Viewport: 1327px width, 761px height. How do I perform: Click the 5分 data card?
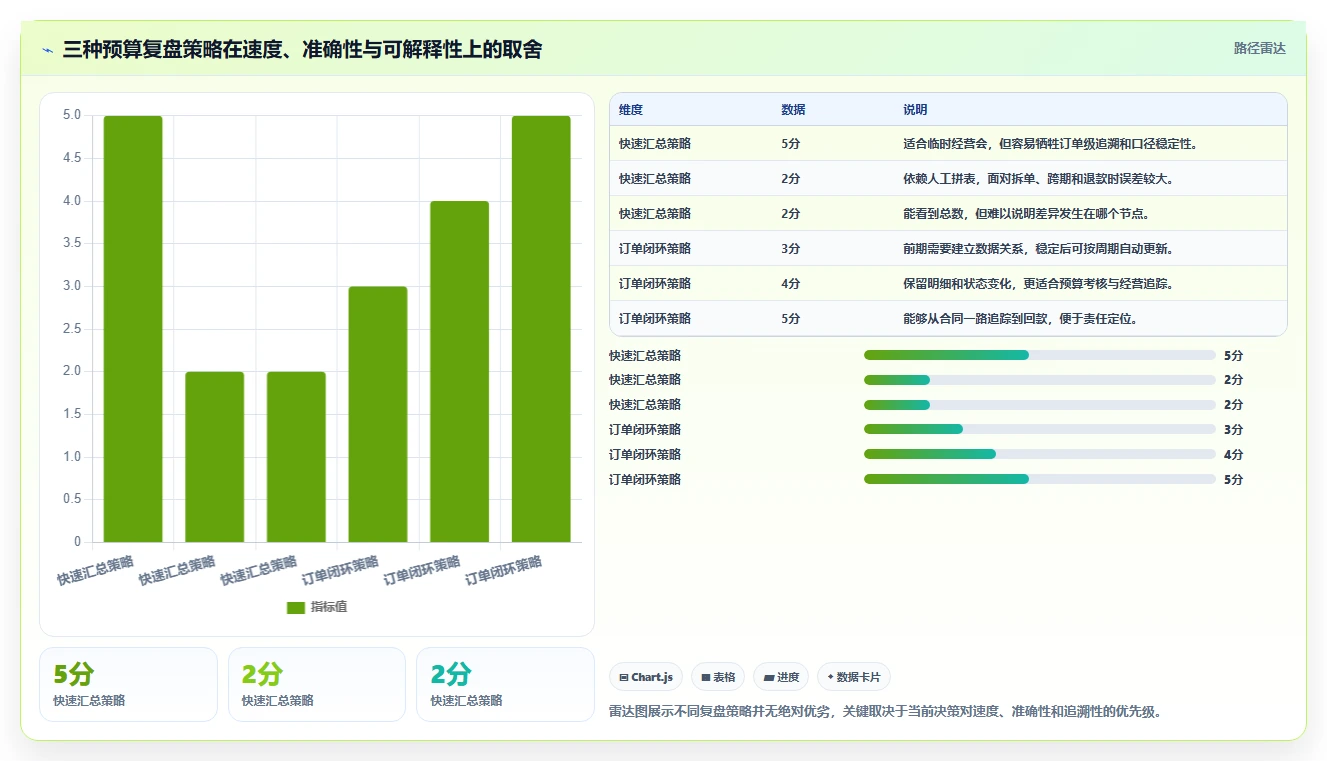(x=128, y=684)
